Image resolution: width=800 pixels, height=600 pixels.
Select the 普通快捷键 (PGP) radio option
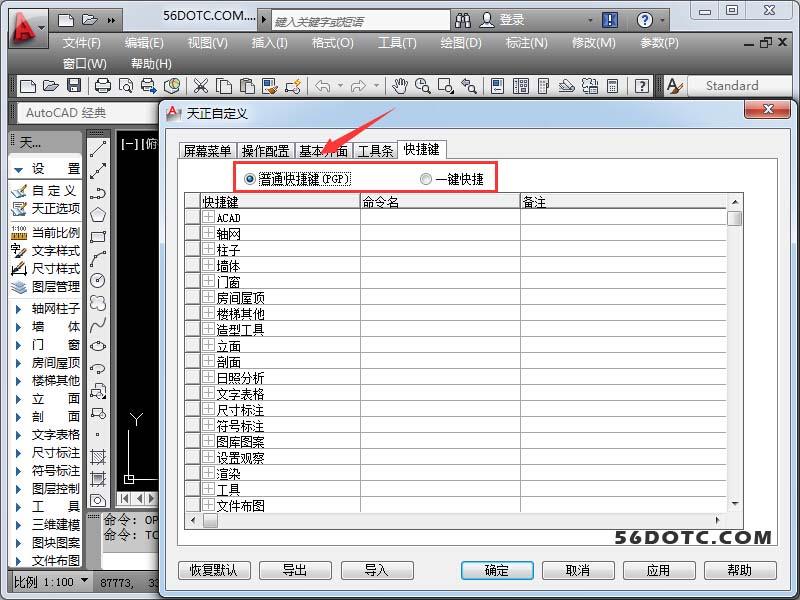[x=250, y=179]
